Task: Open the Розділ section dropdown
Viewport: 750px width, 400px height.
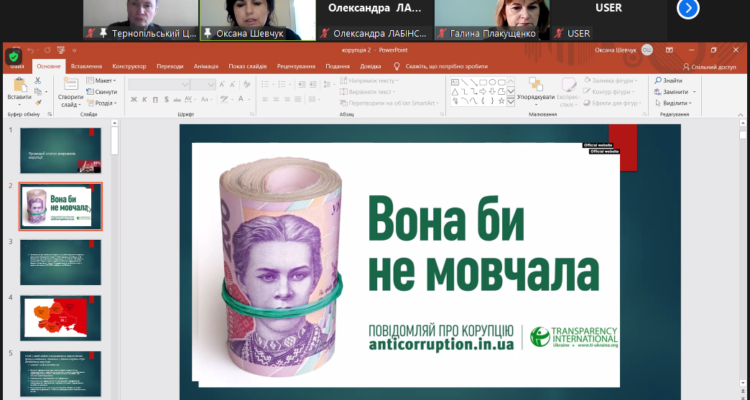Action: 101,103
